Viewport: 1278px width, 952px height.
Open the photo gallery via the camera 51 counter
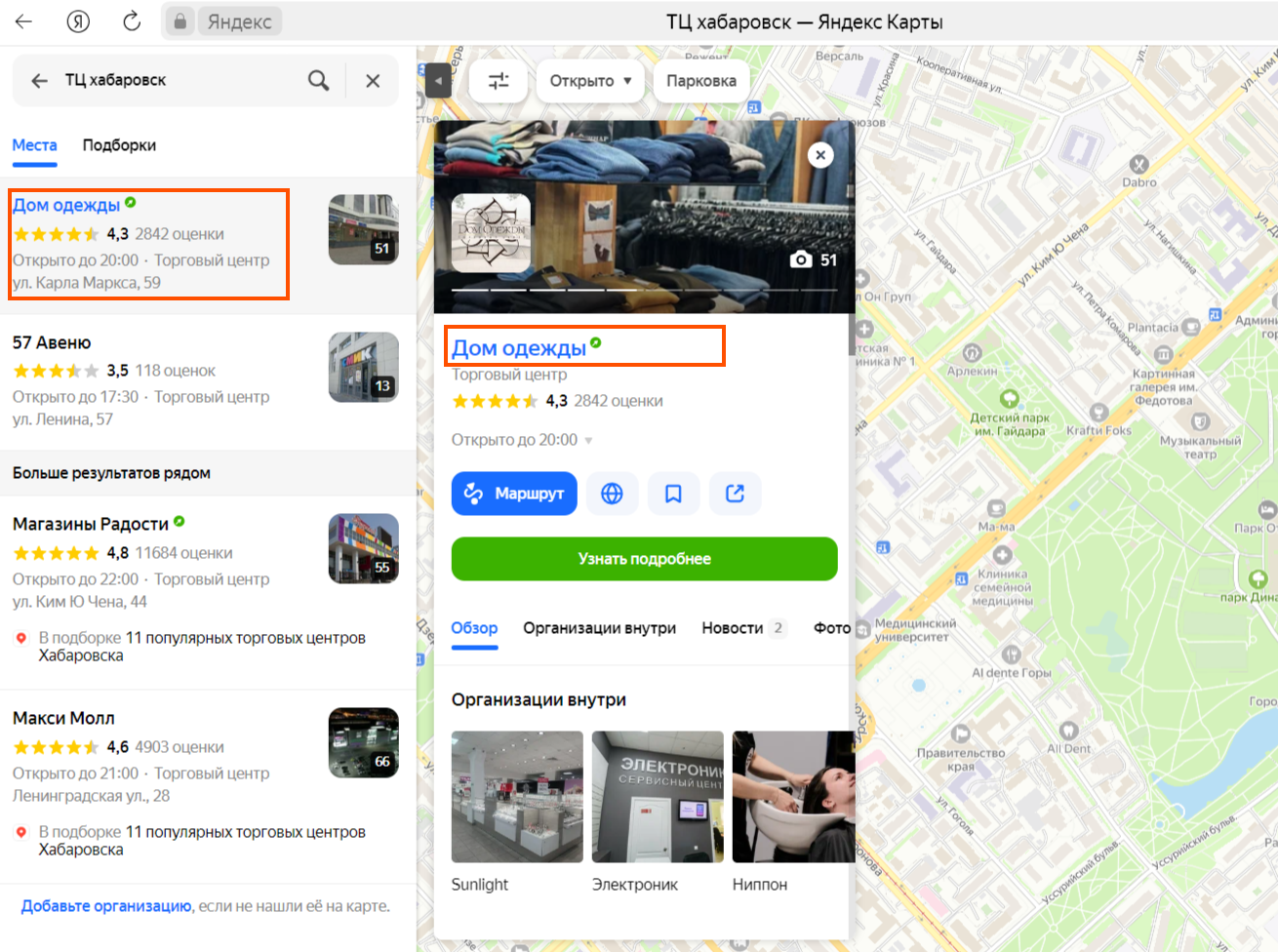tap(814, 259)
